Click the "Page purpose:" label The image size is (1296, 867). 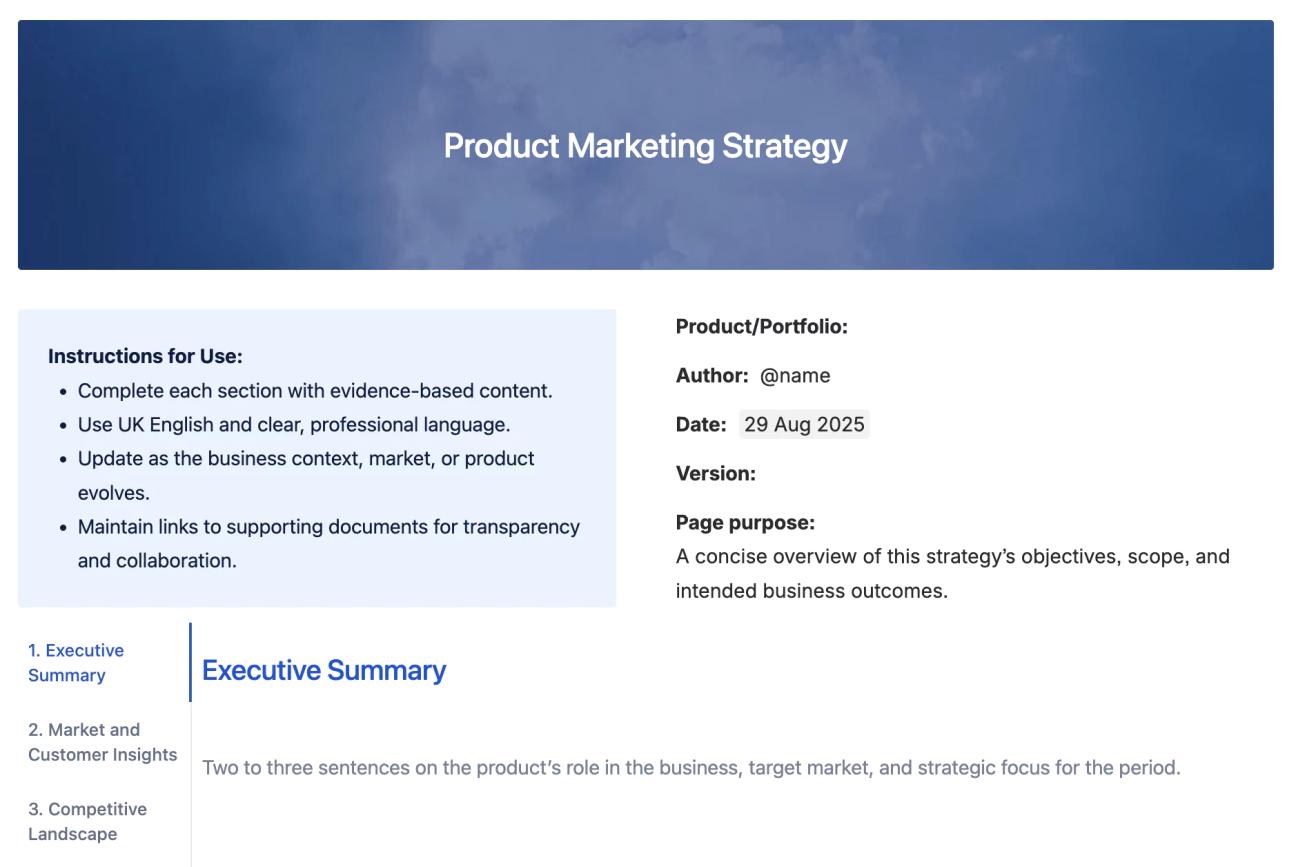(x=730, y=522)
